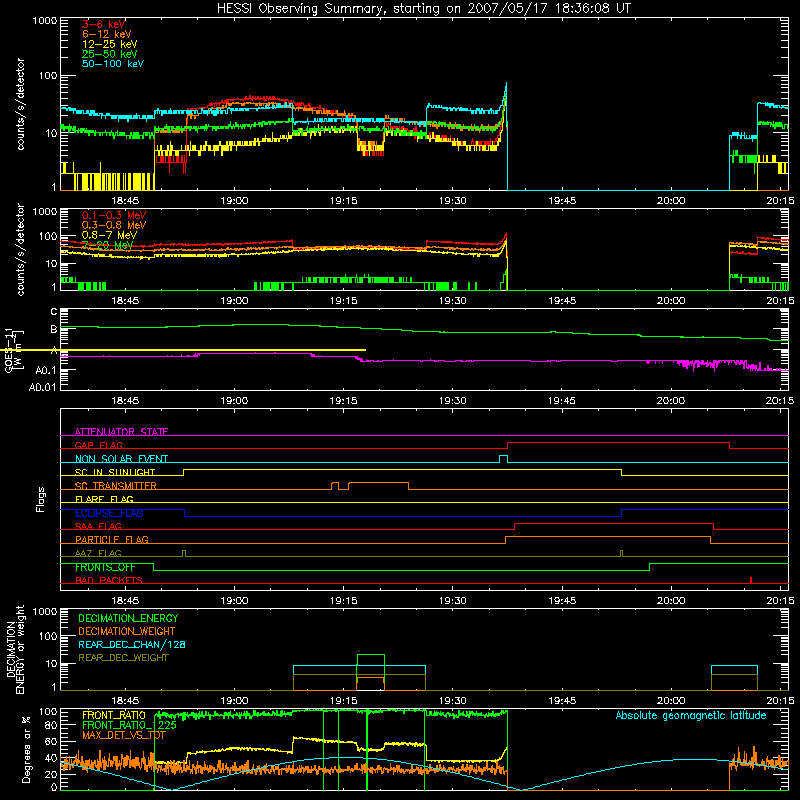The width and height of the screenshot is (800, 800).
Task: Click the 25-50 keV legend entry
Action: click(110, 54)
